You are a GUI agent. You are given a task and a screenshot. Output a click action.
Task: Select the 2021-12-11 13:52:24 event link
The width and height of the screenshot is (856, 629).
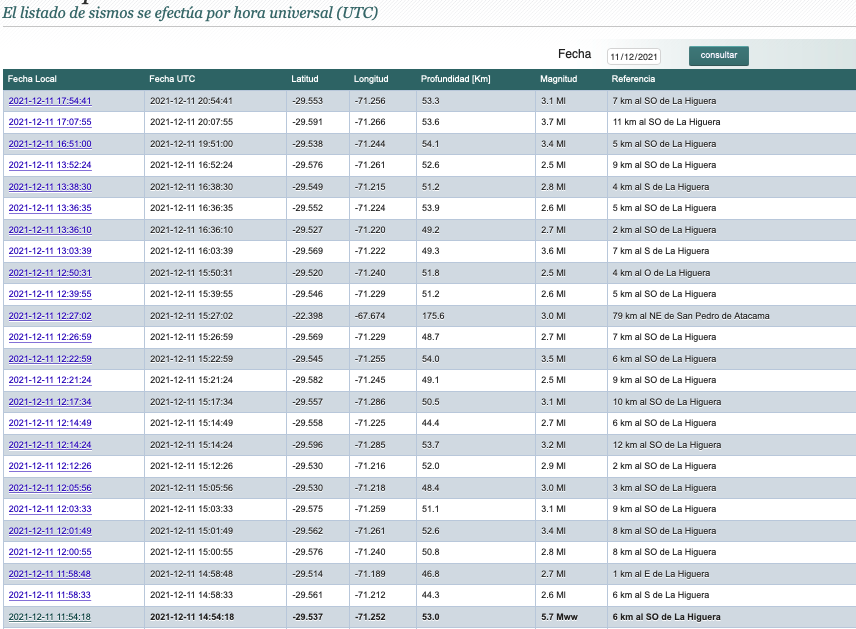tap(50, 165)
